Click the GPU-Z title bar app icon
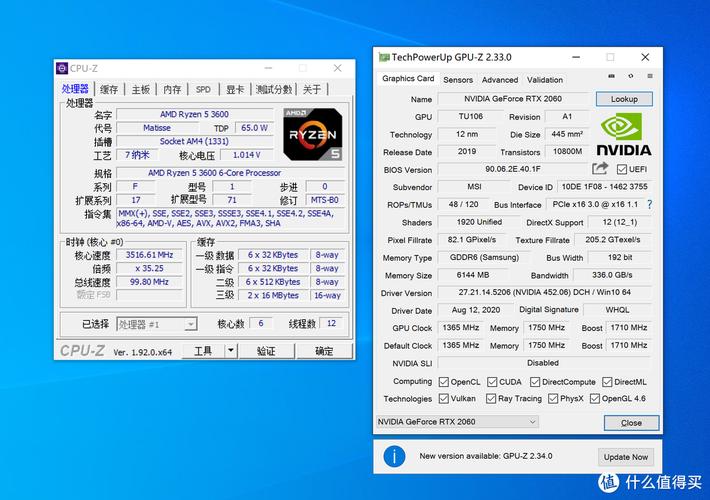Image resolution: width=710 pixels, height=500 pixels. (384, 58)
